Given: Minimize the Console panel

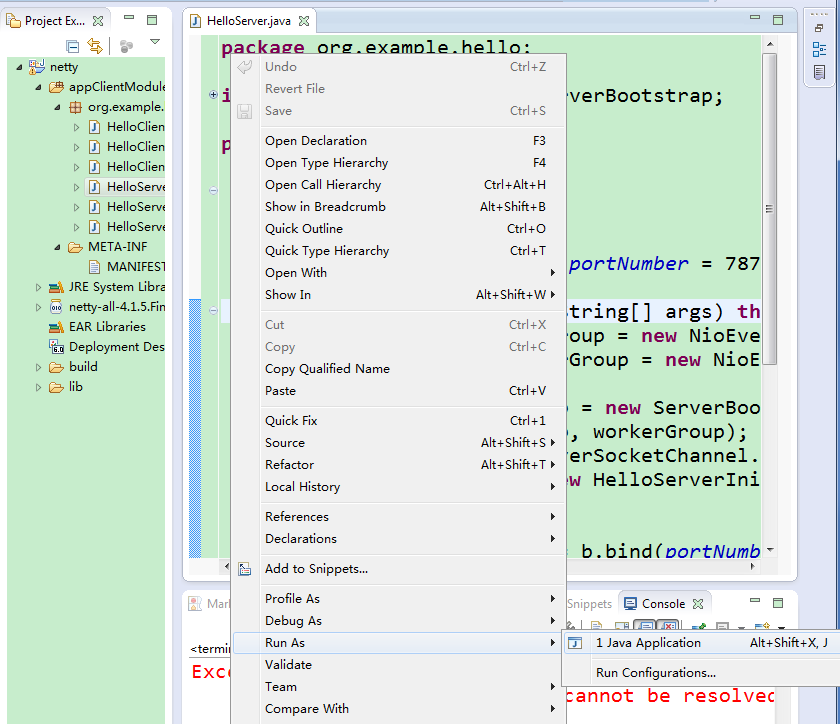Looking at the screenshot, I should click(755, 600).
